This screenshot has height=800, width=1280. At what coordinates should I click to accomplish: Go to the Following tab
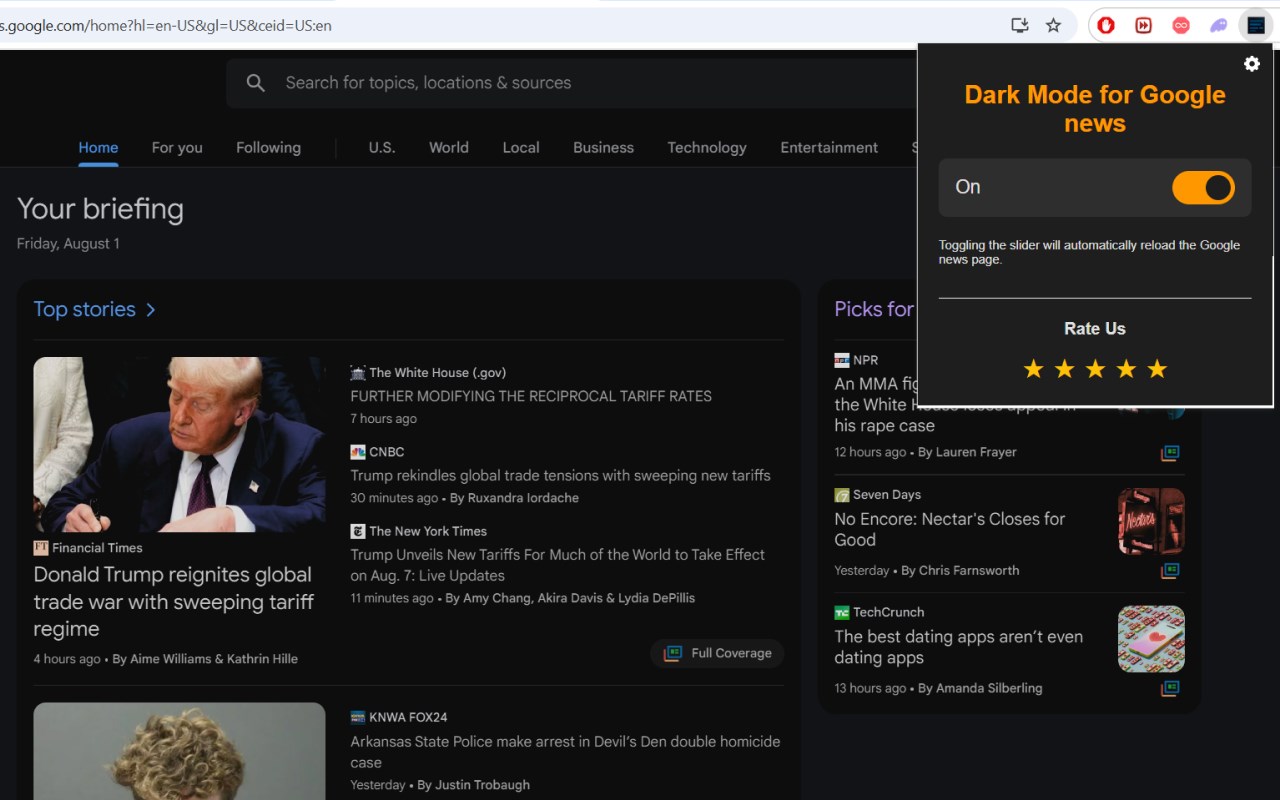268,148
